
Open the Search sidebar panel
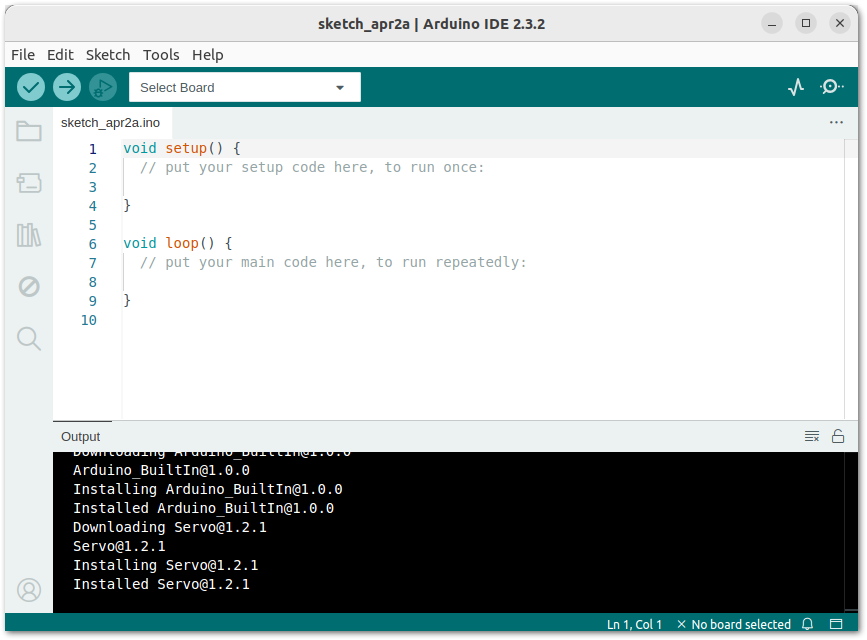point(29,339)
